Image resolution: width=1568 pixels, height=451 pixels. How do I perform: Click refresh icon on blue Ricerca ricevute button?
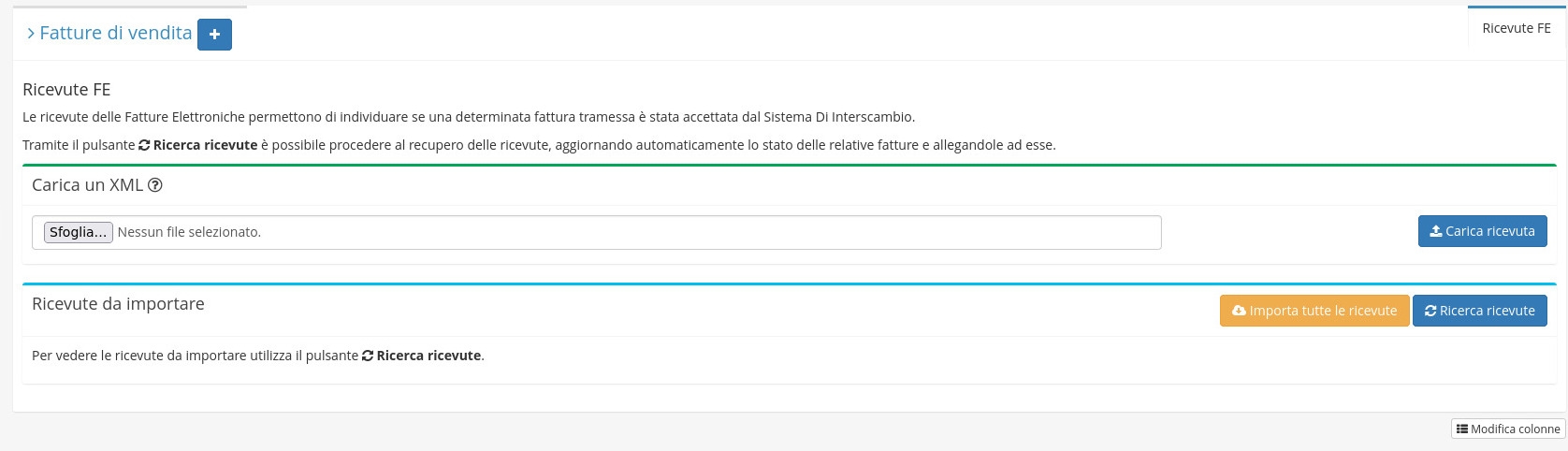[x=1430, y=311]
